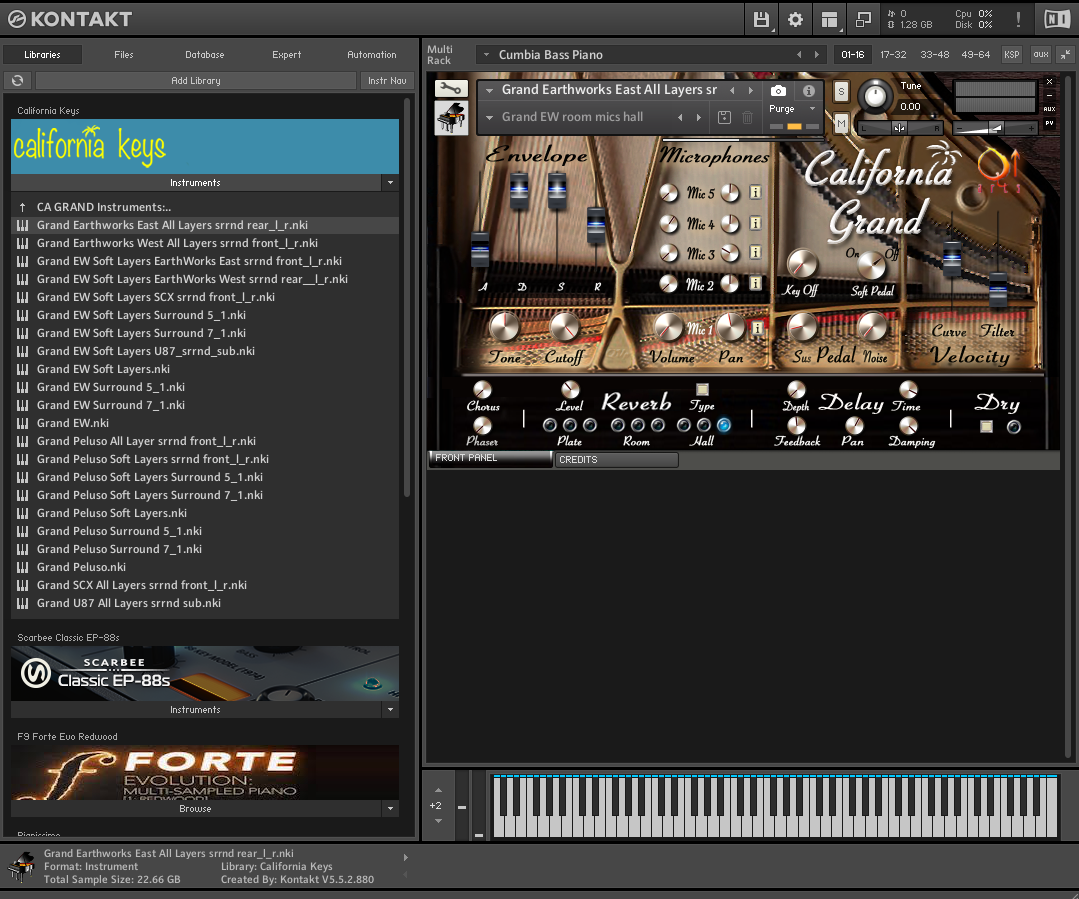Open the instrument name dropdown arrow

coord(489,90)
